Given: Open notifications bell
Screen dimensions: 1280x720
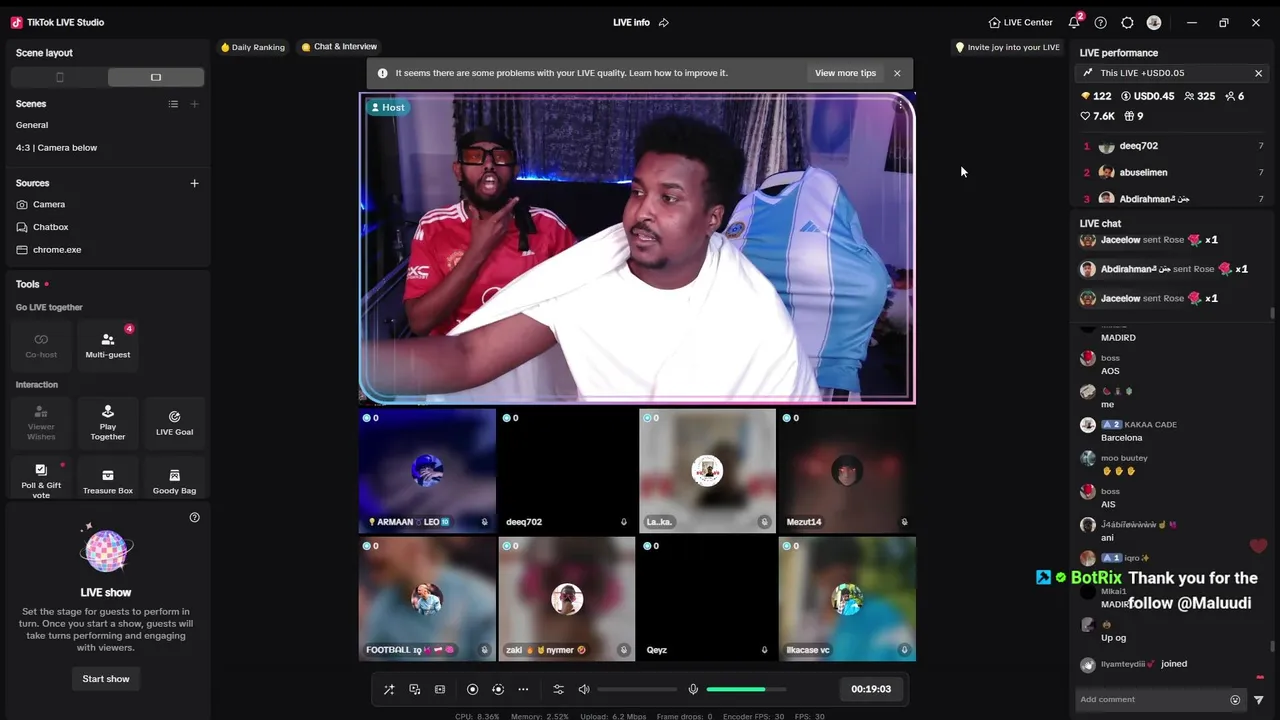Looking at the screenshot, I should coord(1074,22).
